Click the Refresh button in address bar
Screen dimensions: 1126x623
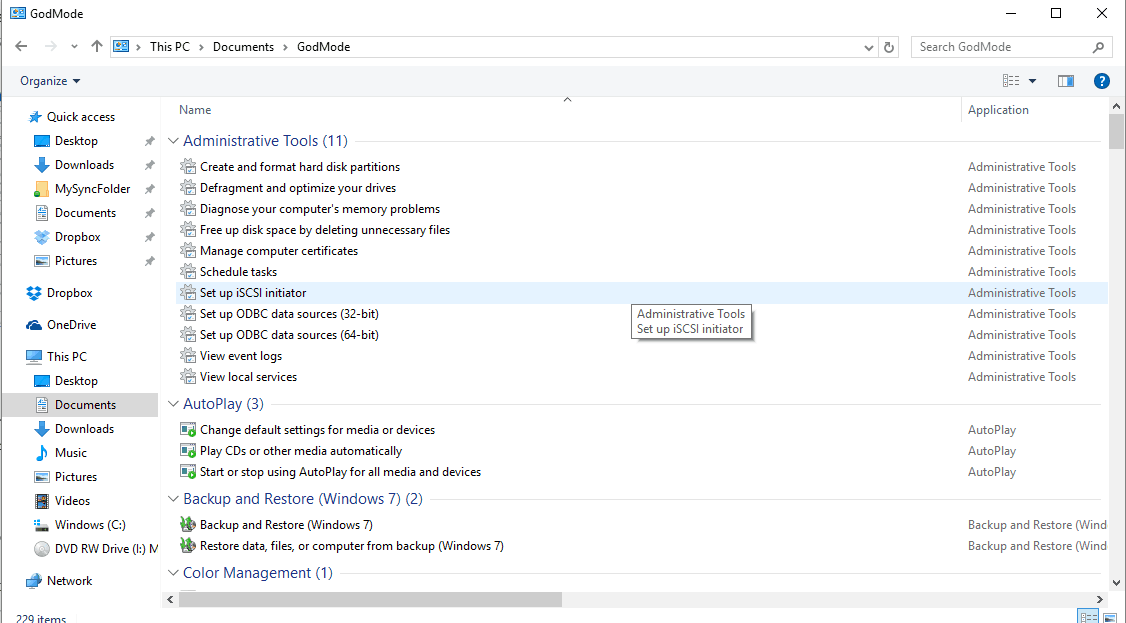click(x=890, y=47)
